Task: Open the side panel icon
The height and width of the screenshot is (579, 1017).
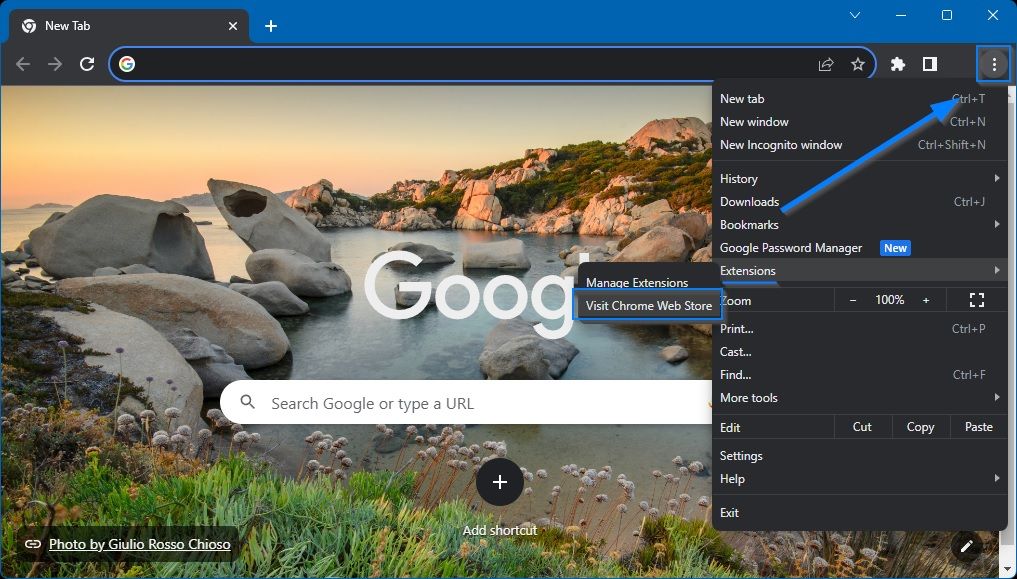Action: tap(929, 63)
